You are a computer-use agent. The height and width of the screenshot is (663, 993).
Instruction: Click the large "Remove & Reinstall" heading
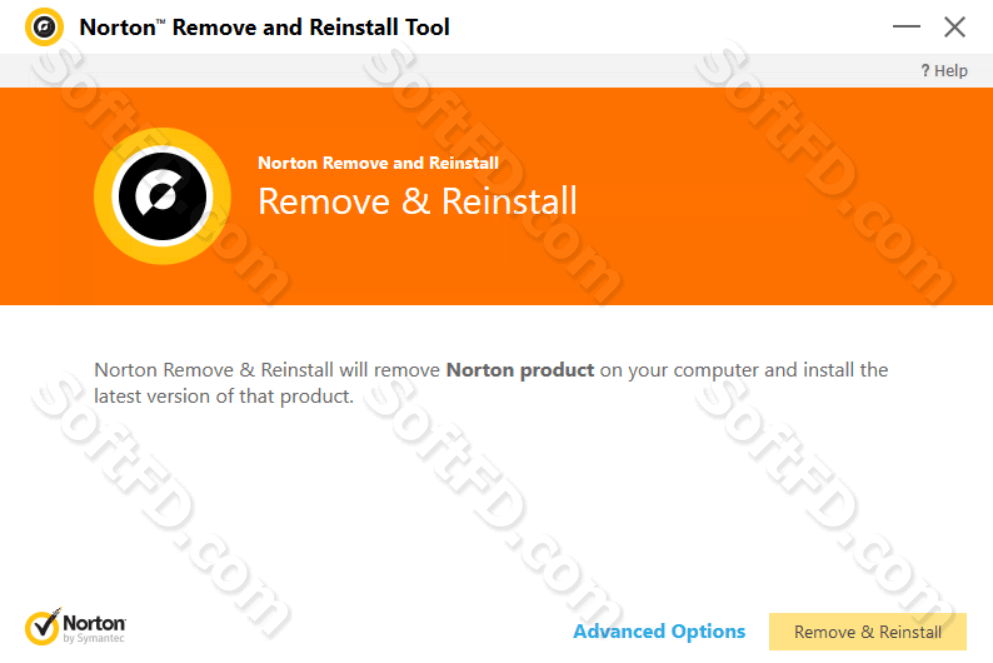[x=417, y=201]
